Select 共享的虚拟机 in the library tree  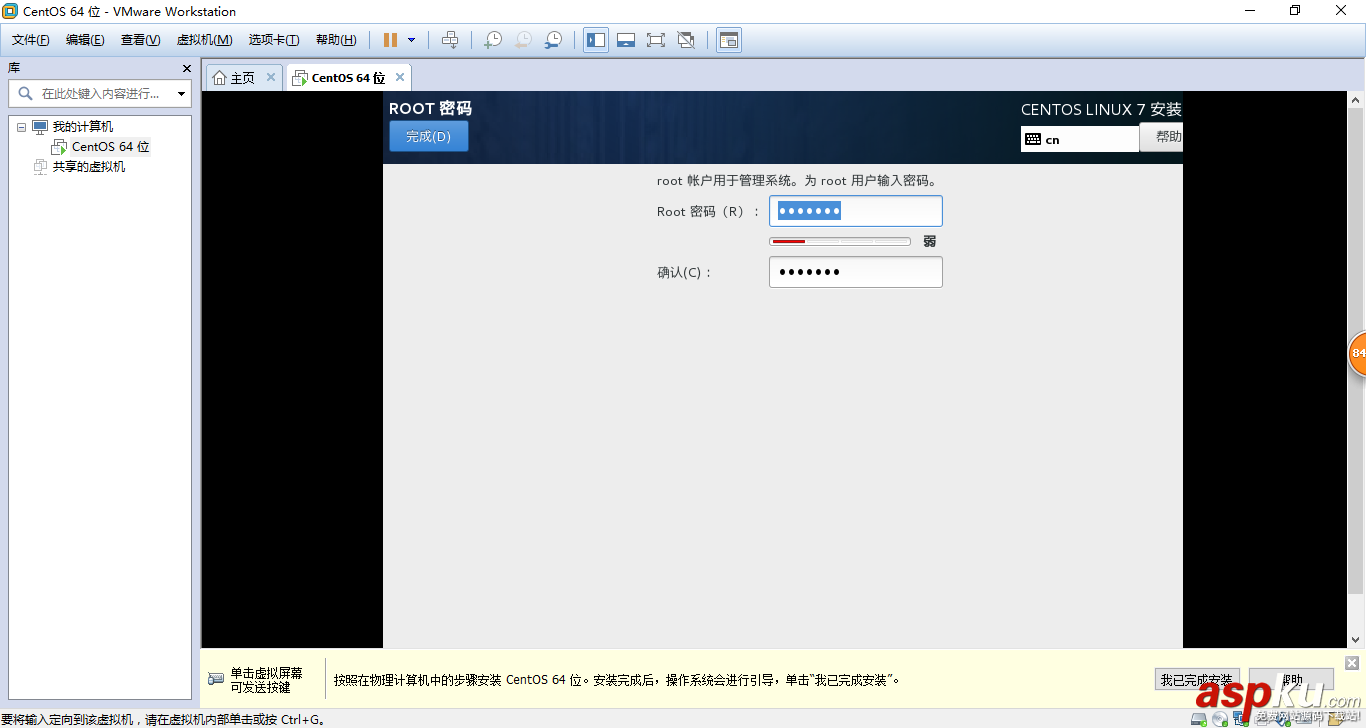(89, 167)
